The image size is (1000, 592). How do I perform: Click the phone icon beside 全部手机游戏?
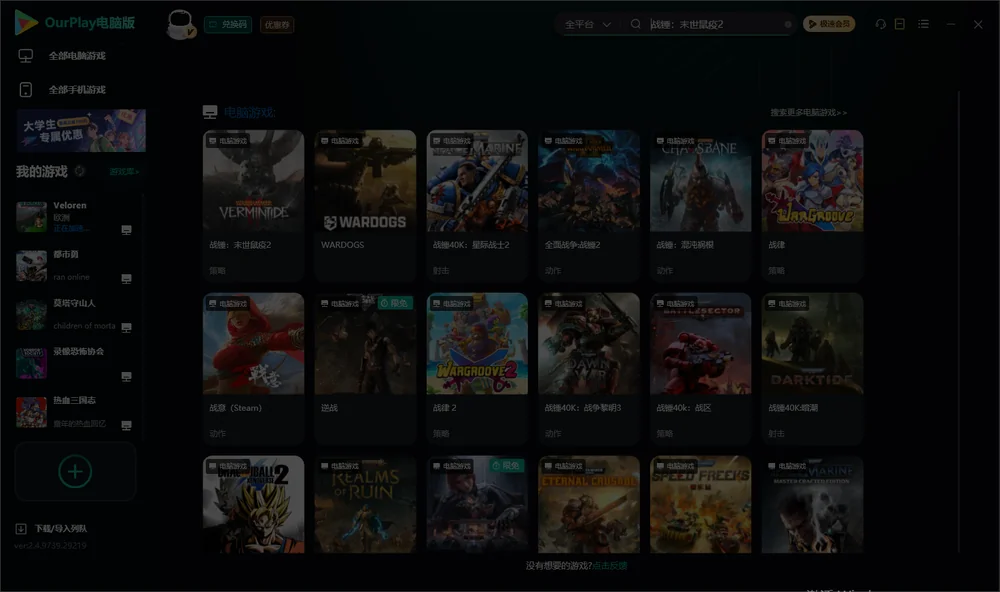point(26,90)
